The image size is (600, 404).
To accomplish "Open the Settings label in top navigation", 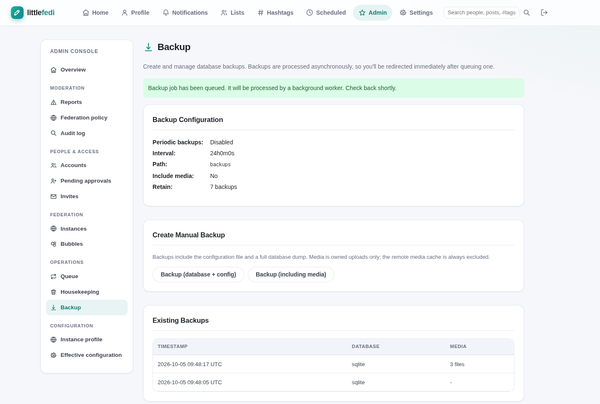I will click(421, 13).
